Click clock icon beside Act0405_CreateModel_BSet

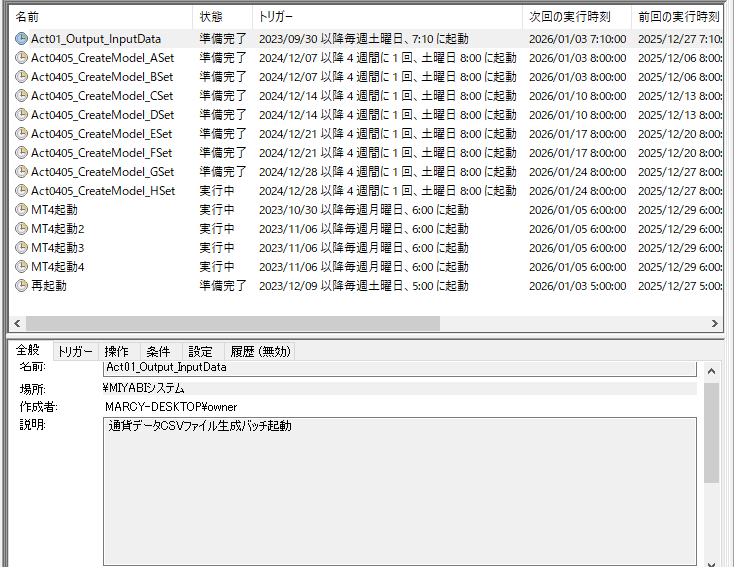coord(21,77)
